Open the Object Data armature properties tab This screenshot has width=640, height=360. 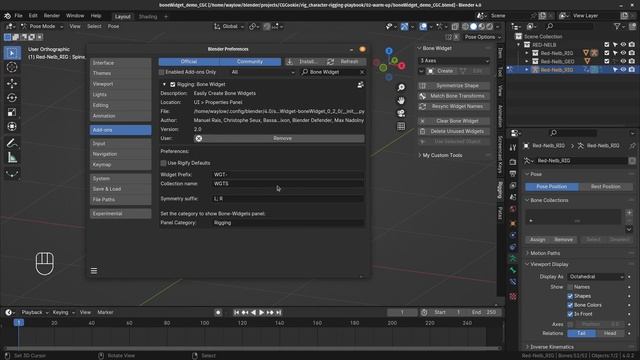513,258
